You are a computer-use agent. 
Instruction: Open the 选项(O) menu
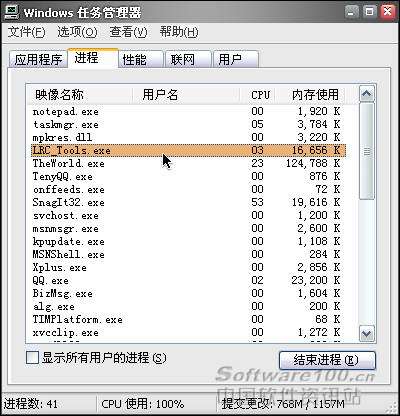coord(77,32)
